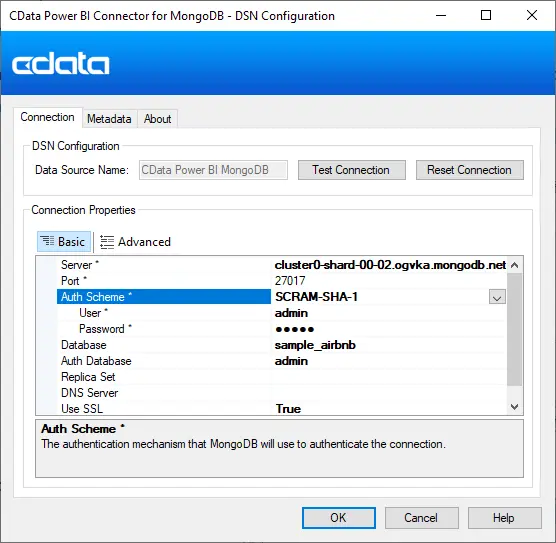
Task: Click the Basic view list icon
Action: 47,241
